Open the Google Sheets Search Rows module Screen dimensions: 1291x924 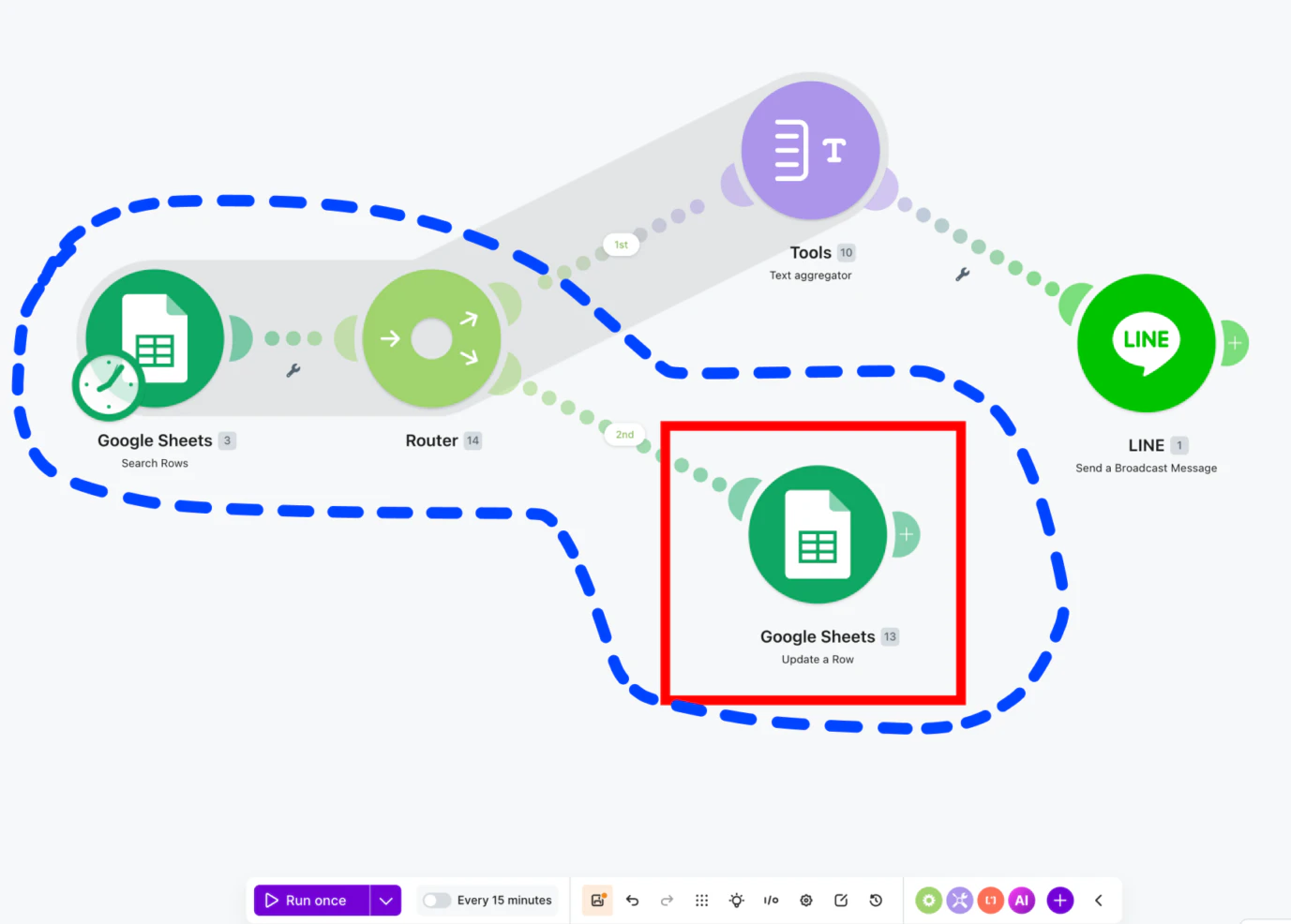(155, 338)
